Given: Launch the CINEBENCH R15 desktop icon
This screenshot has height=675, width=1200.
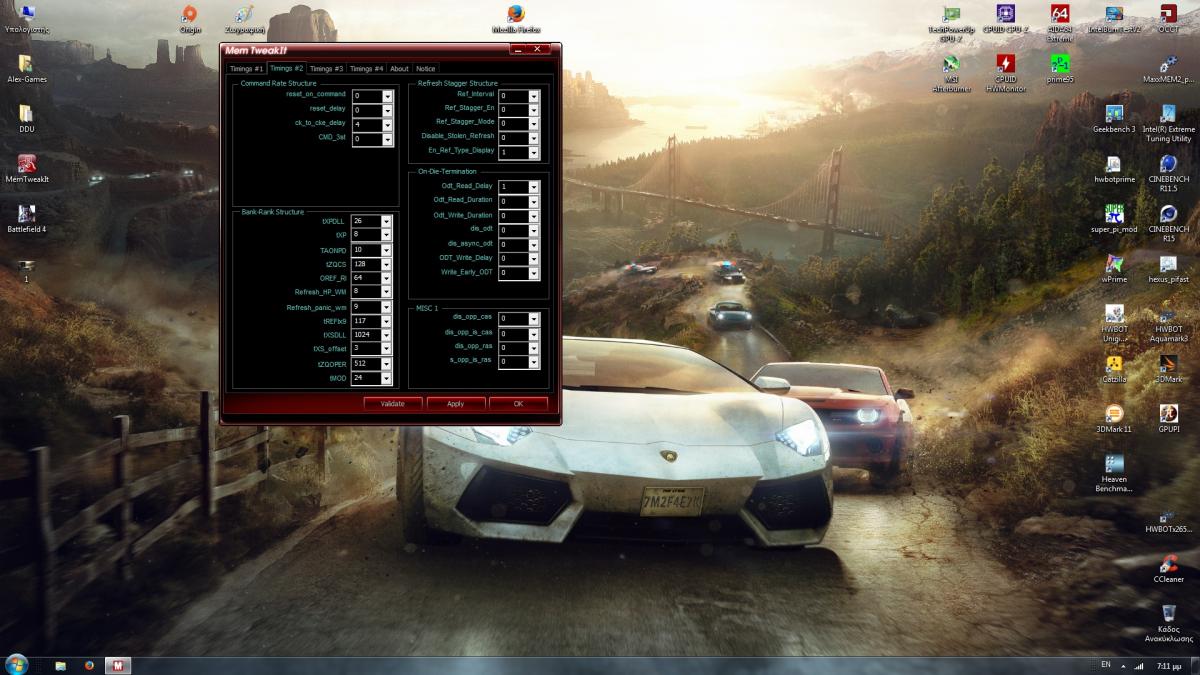Looking at the screenshot, I should (x=1168, y=221).
